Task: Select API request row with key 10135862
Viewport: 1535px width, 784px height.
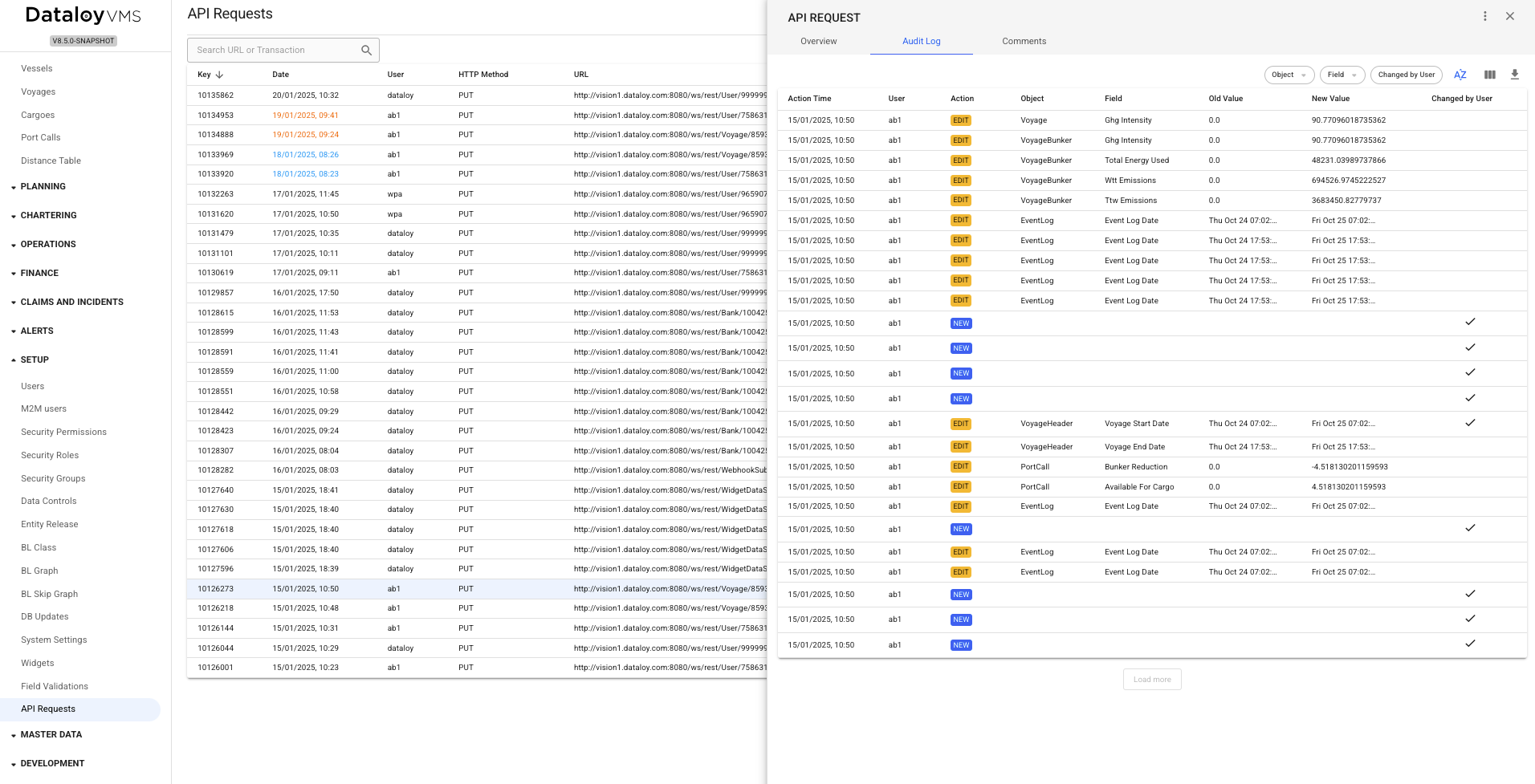Action: pos(215,95)
